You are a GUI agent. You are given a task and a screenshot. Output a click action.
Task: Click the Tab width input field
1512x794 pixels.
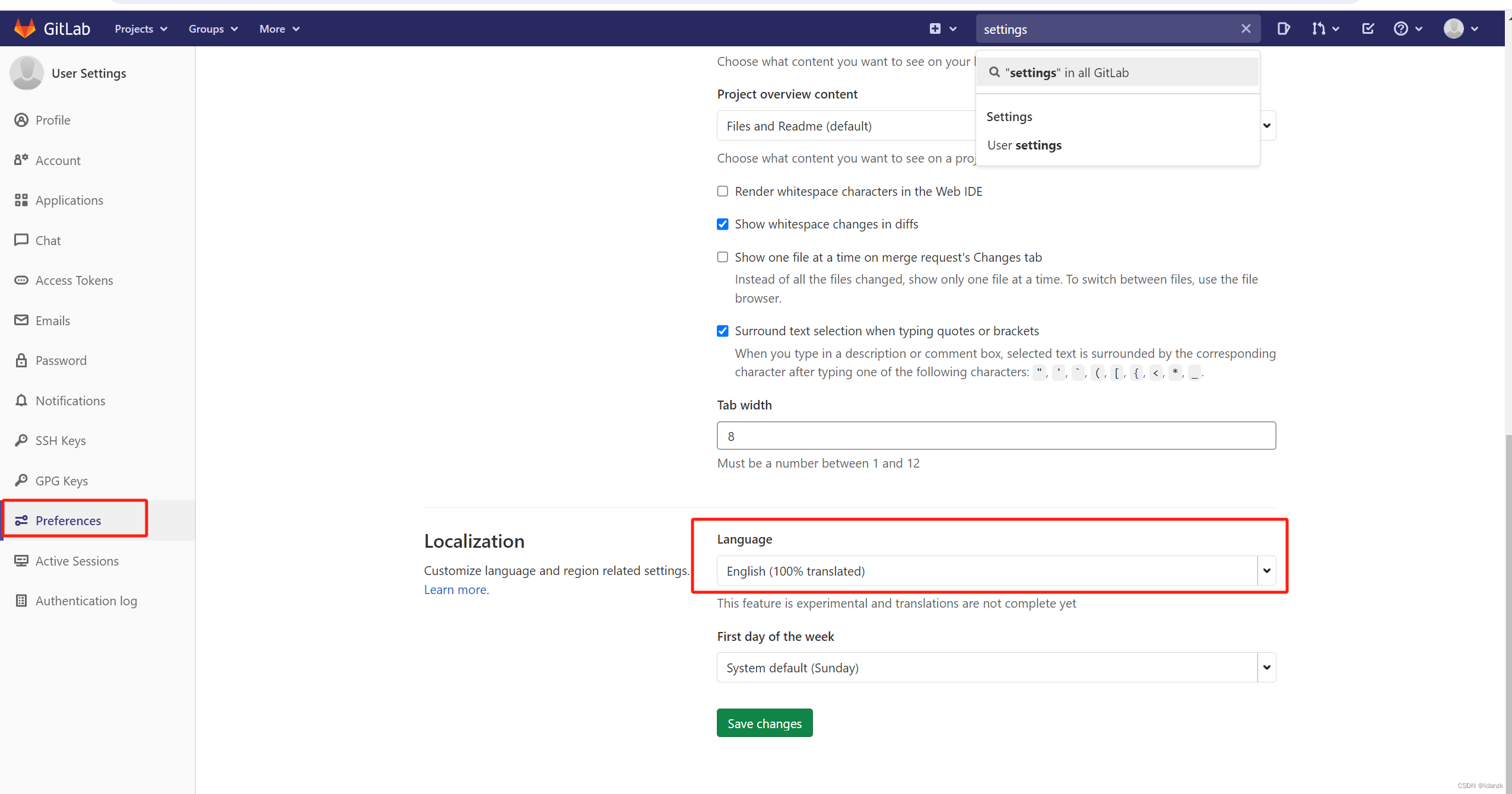tap(996, 436)
